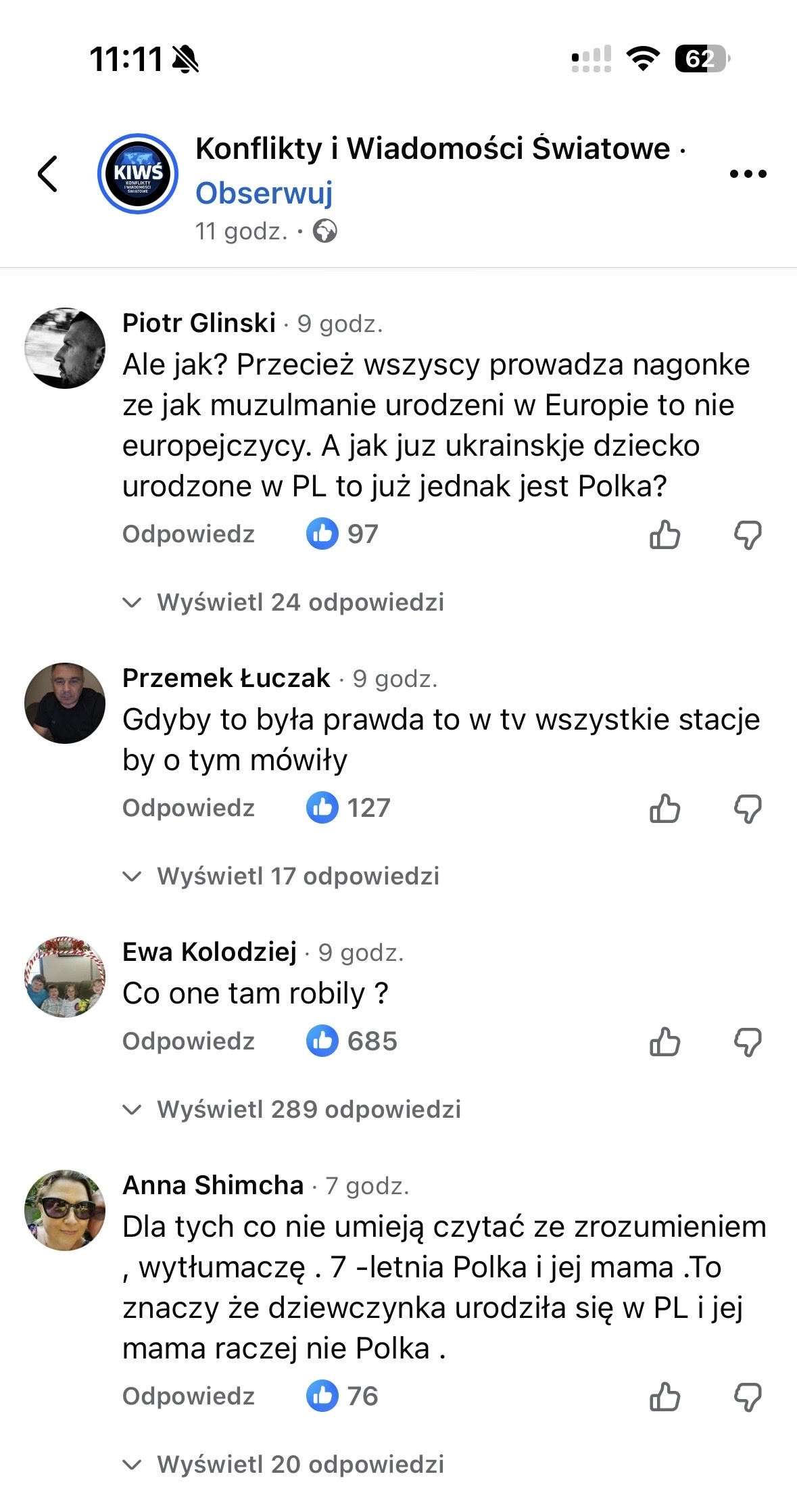Dislike Piotr Glinski's comment
797x1512 pixels.
pos(748,534)
